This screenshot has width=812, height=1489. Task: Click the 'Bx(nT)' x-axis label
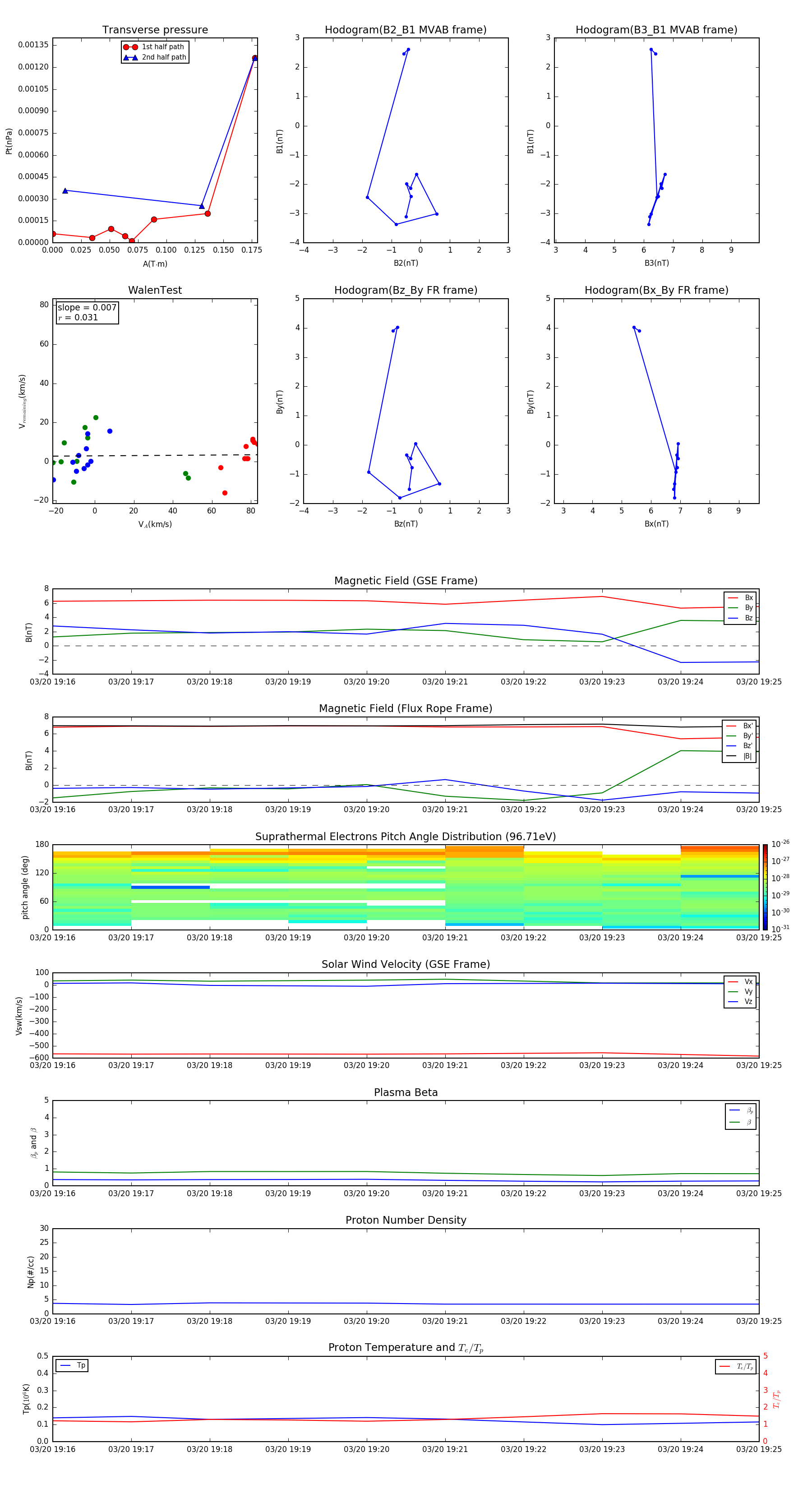pyautogui.click(x=656, y=524)
